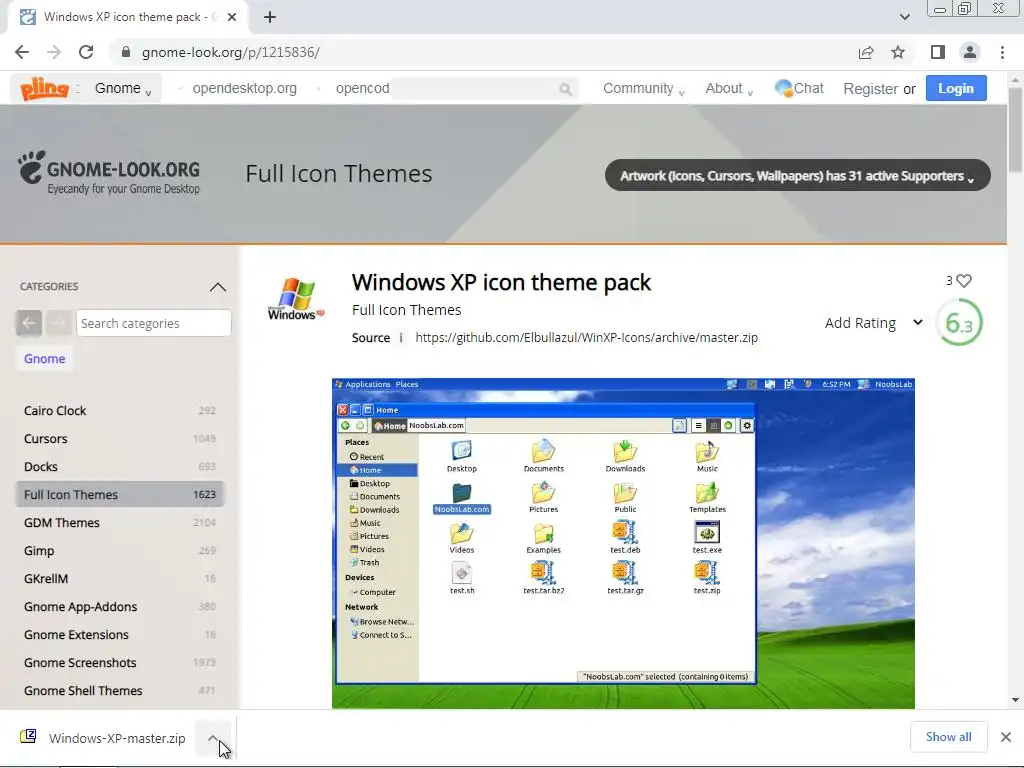The image size is (1024, 768).
Task: Select the Windows XP icon theme tab
Action: (127, 17)
